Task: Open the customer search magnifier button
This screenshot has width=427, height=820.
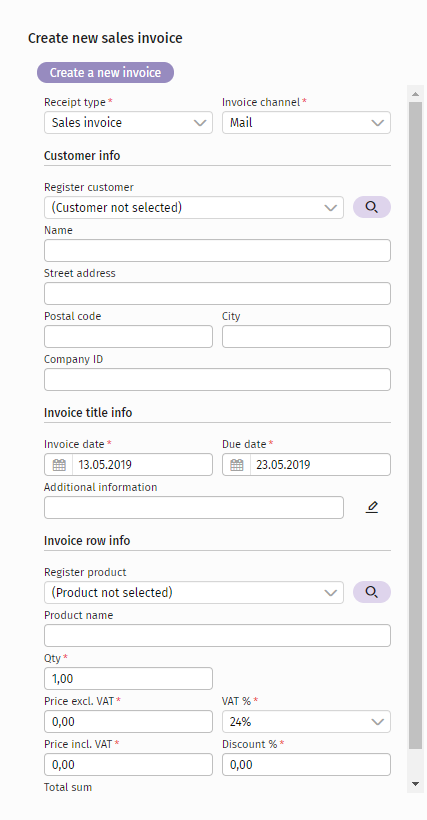Action: 372,207
